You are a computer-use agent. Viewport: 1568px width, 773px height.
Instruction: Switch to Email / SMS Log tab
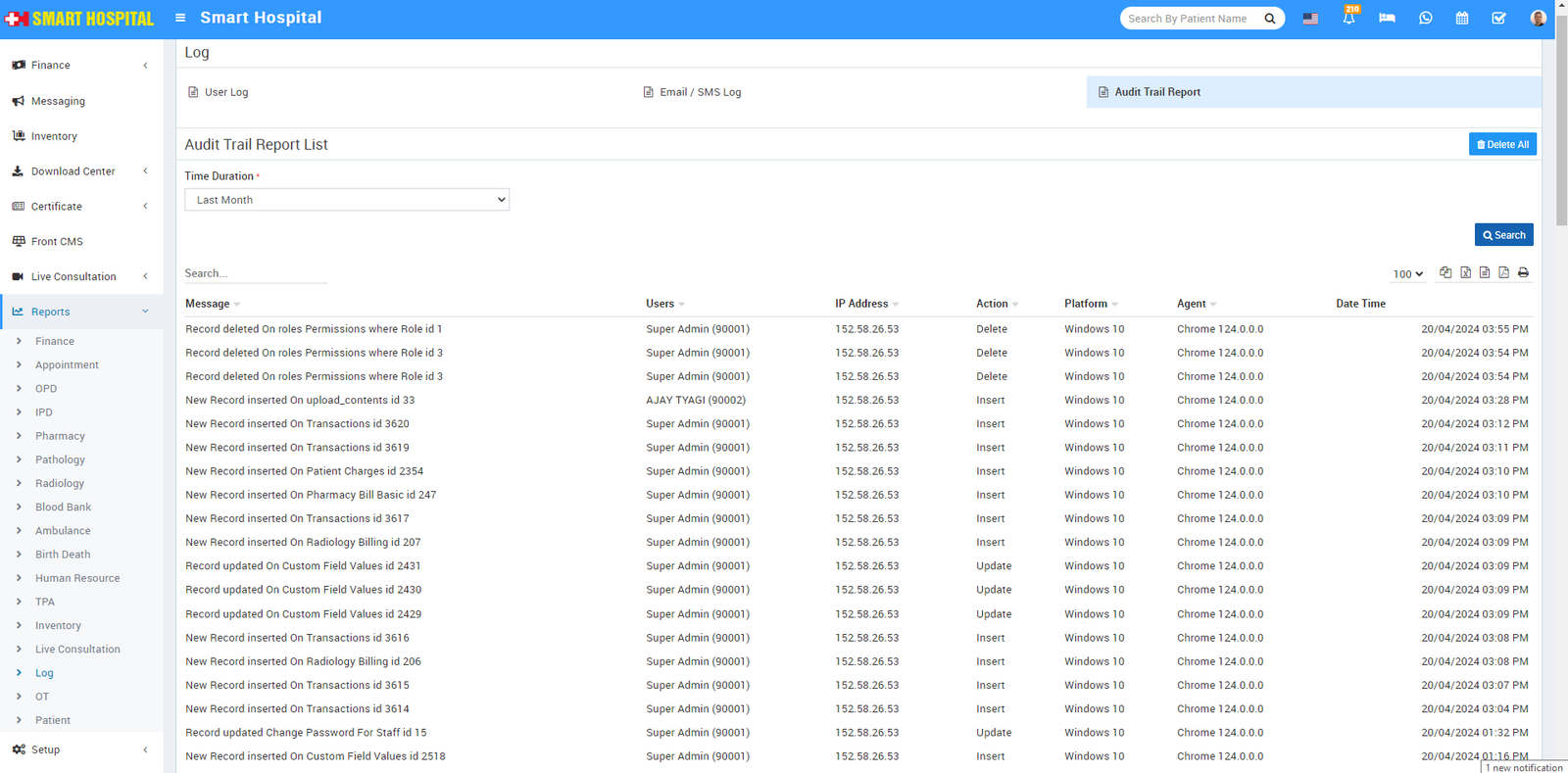(700, 92)
